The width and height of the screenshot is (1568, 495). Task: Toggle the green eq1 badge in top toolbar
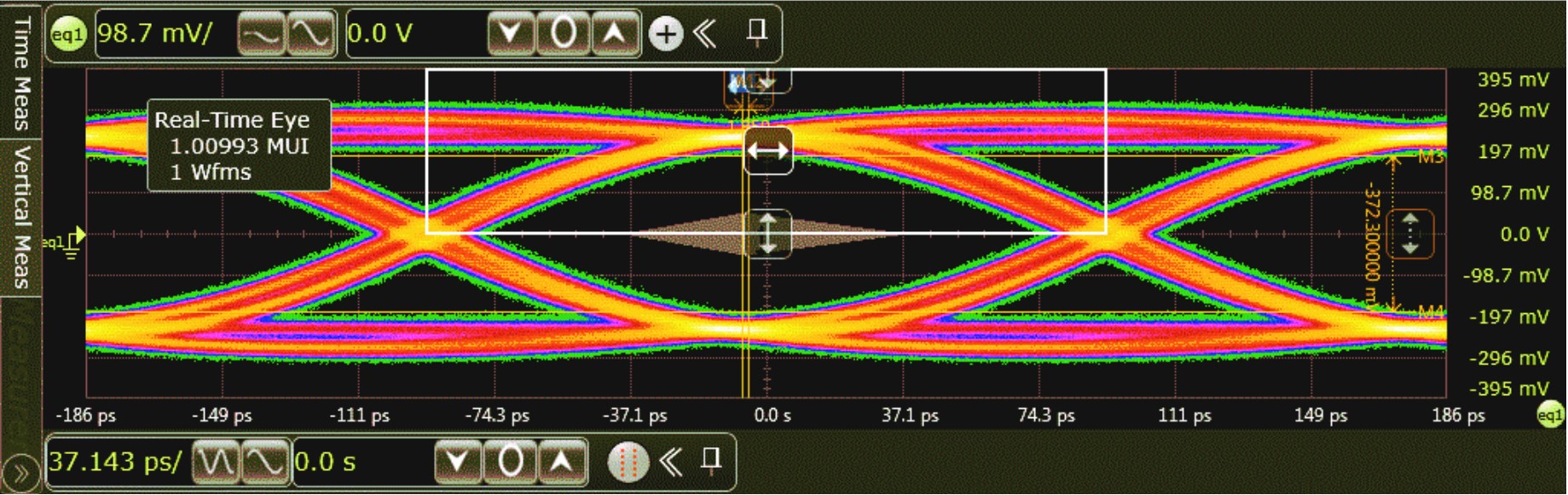point(68,34)
